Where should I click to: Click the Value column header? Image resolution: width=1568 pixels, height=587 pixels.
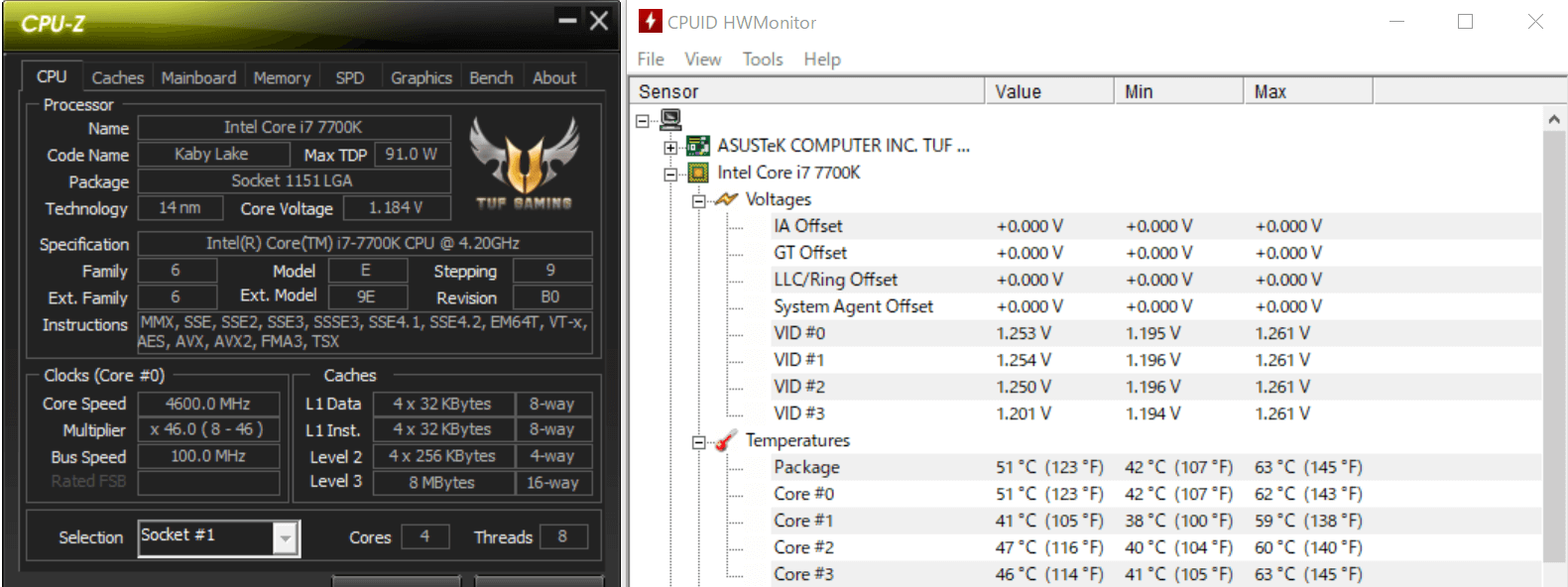(1049, 91)
